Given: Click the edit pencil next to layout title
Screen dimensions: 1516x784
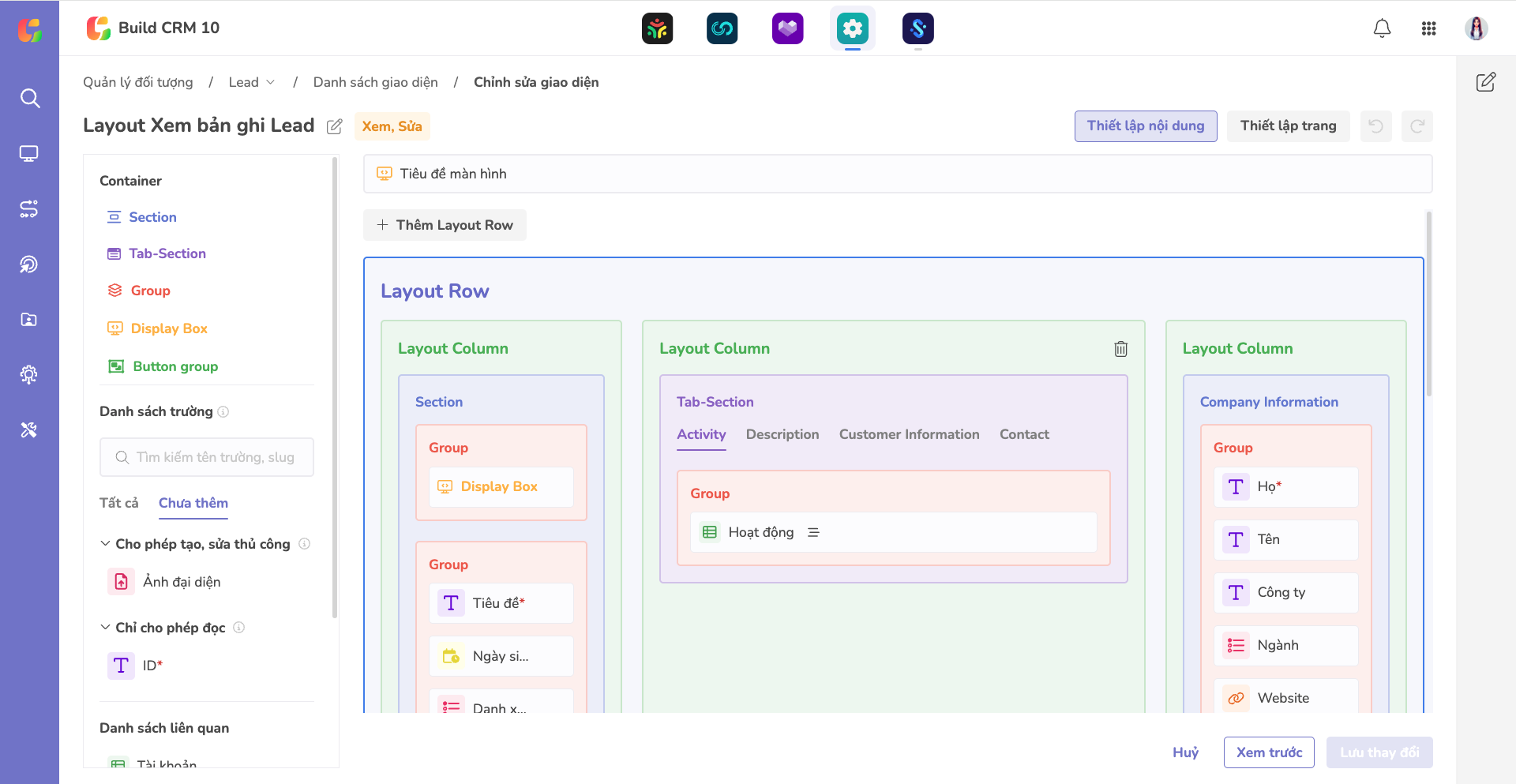Looking at the screenshot, I should click(x=335, y=126).
